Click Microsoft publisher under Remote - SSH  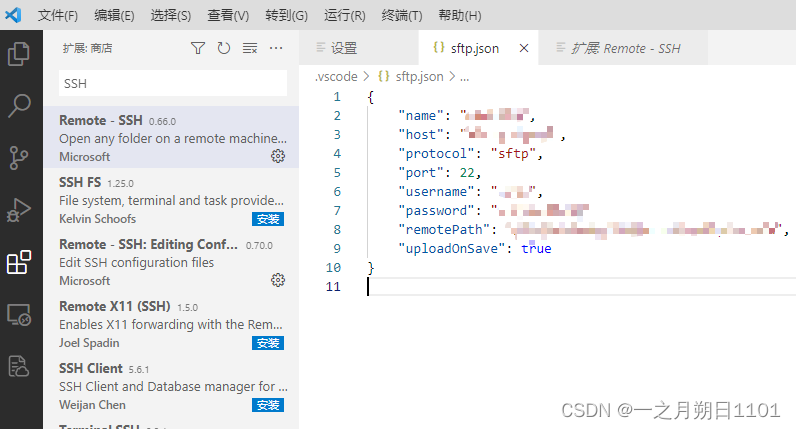pos(85,157)
